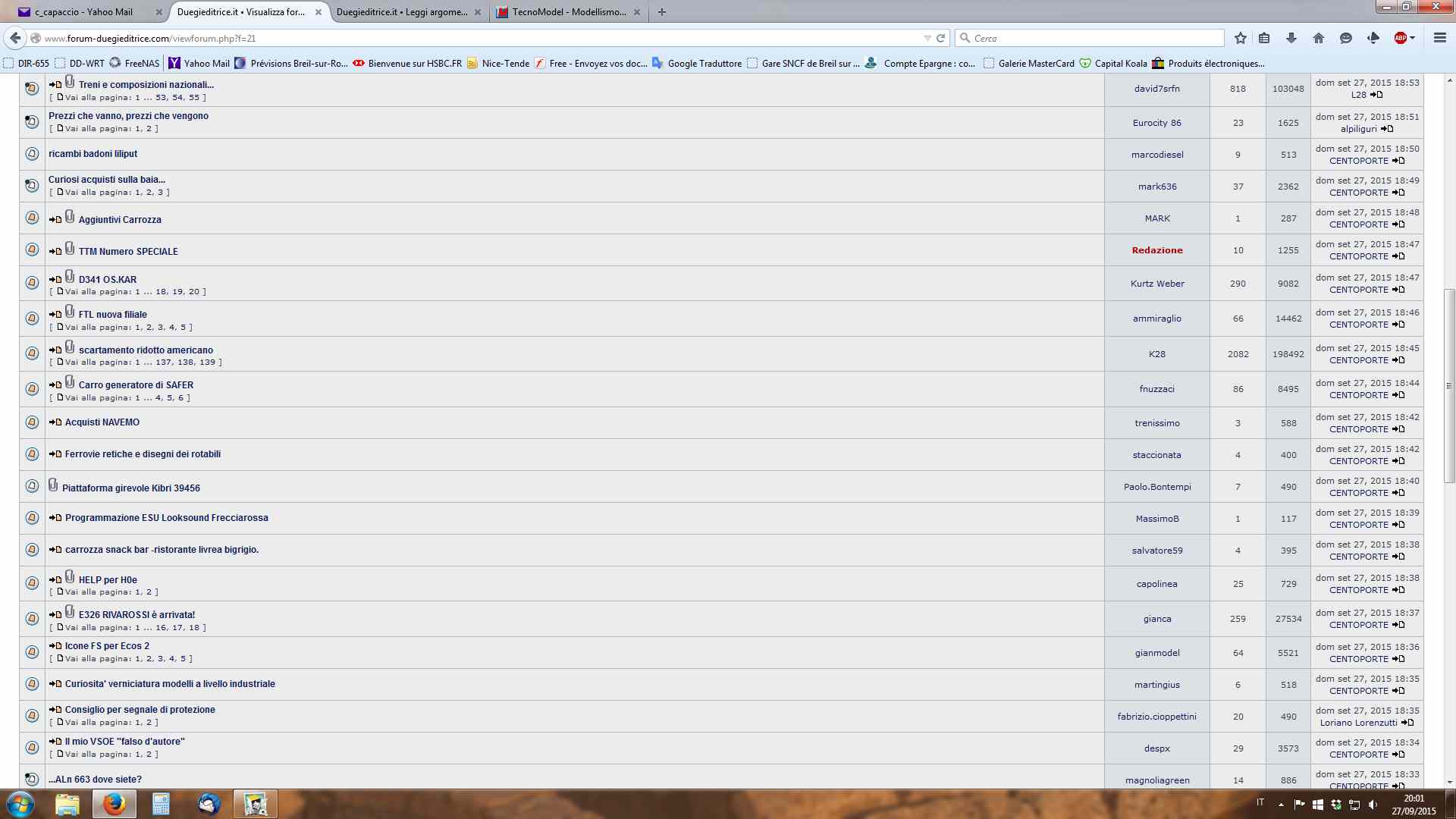
Task: Open the bookmarks list icon
Action: point(1264,38)
